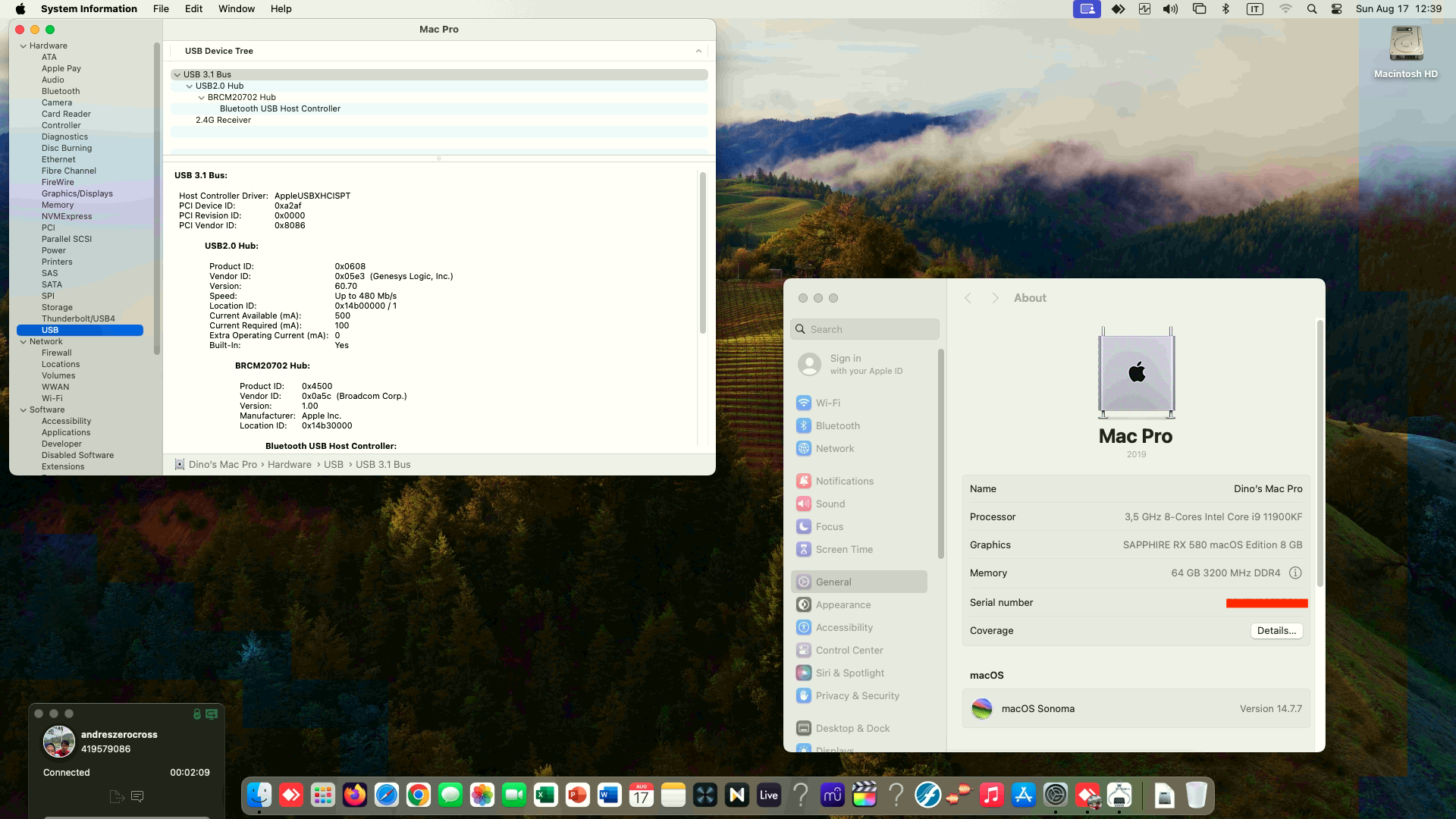This screenshot has height=819, width=1456.
Task: Select Thunderbolt/USB4 in the Hardware list
Action: tap(78, 318)
